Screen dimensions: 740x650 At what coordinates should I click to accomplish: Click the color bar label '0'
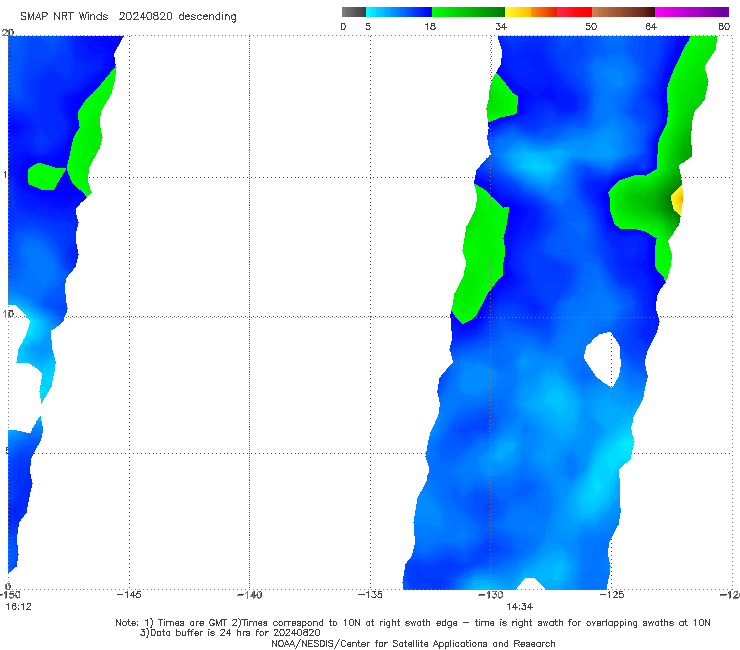click(343, 27)
